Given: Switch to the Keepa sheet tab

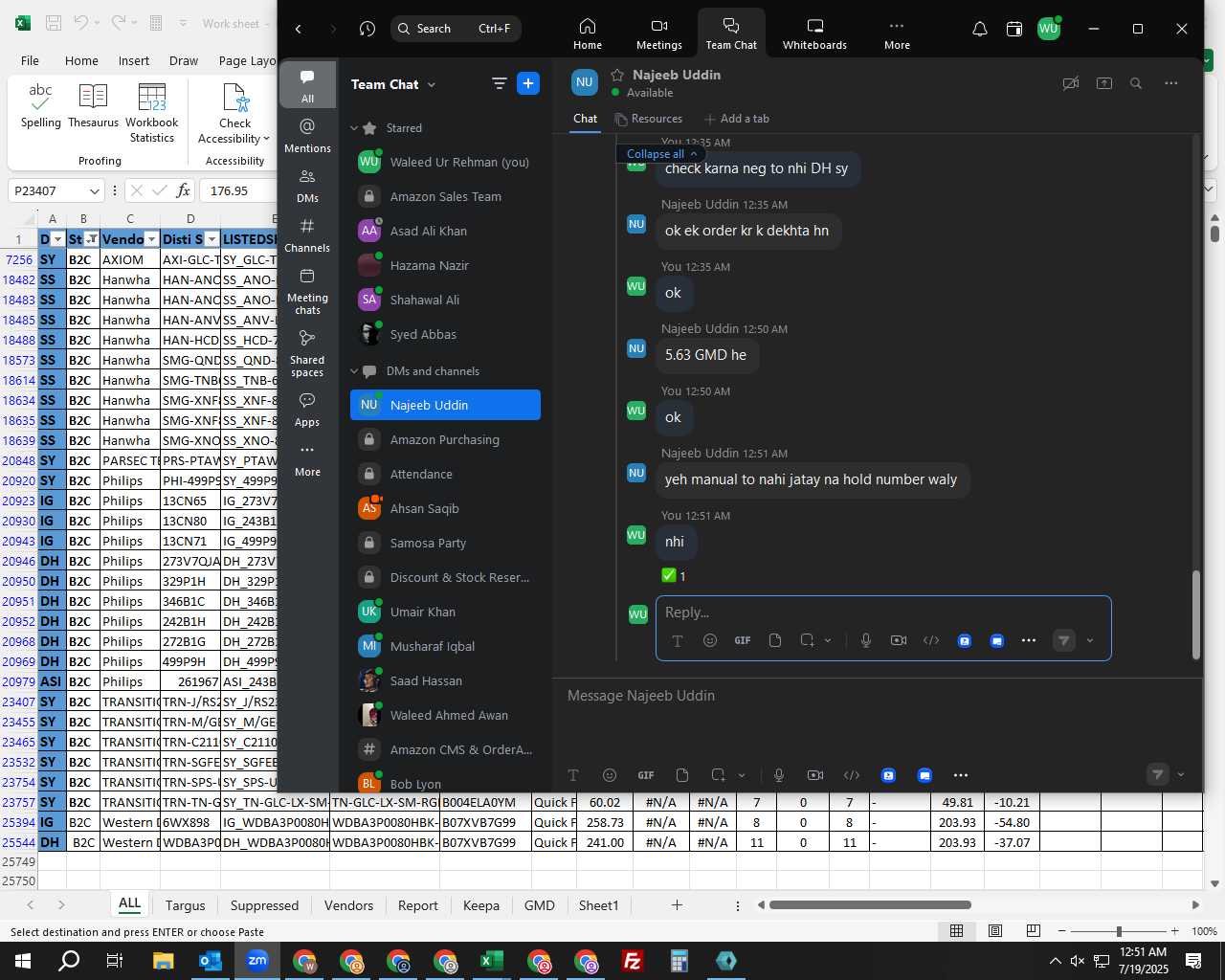Looking at the screenshot, I should (x=480, y=905).
